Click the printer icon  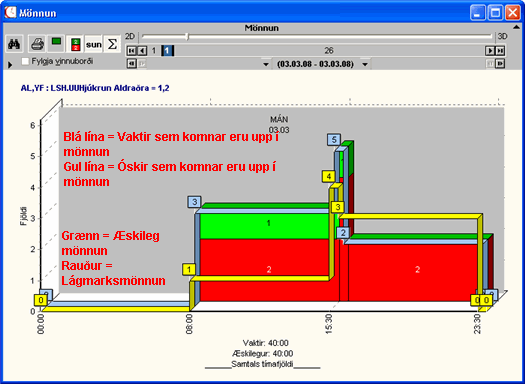[37, 44]
